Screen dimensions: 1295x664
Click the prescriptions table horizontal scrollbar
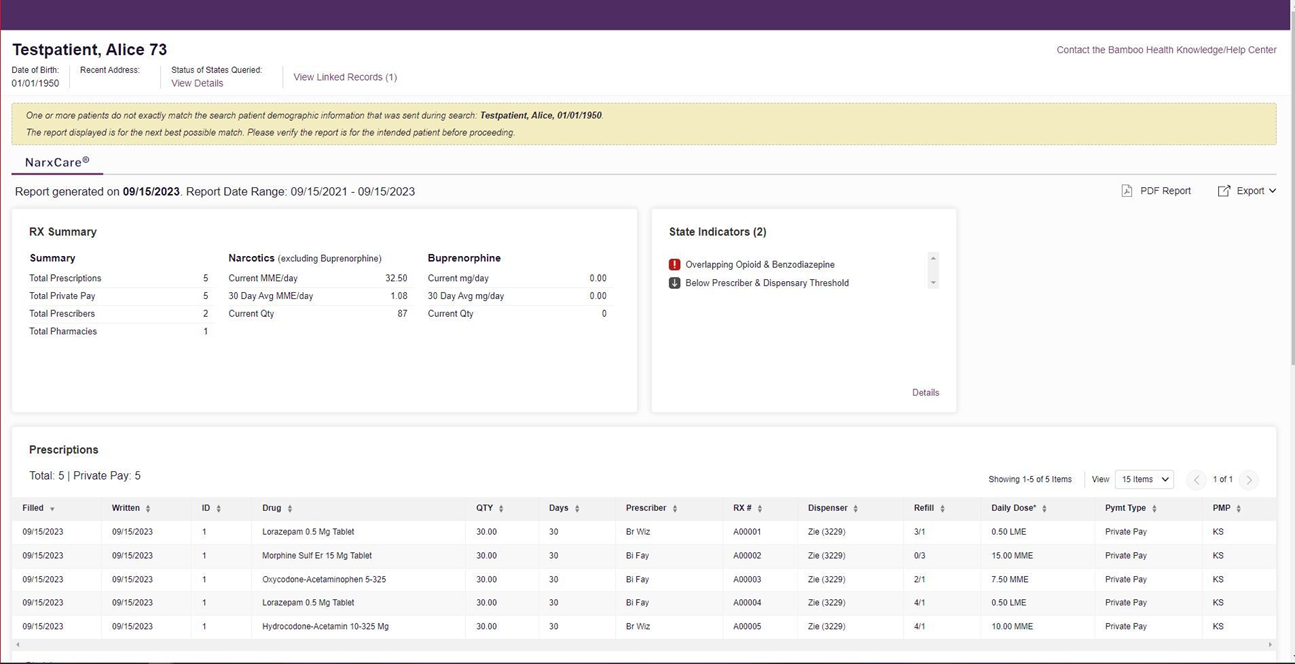[x=640, y=645]
